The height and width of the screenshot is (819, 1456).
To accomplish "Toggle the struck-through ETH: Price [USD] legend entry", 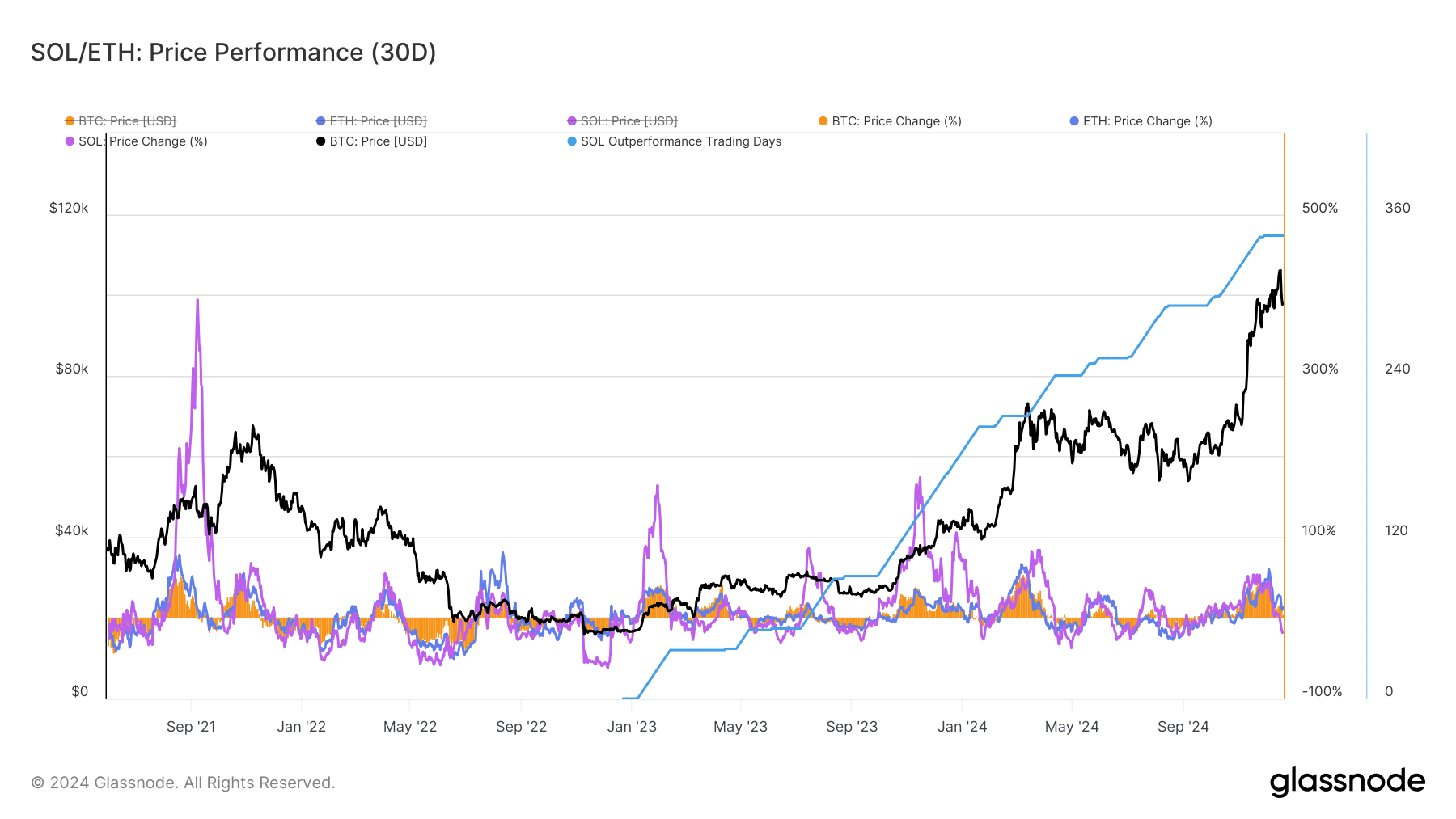I will point(371,121).
